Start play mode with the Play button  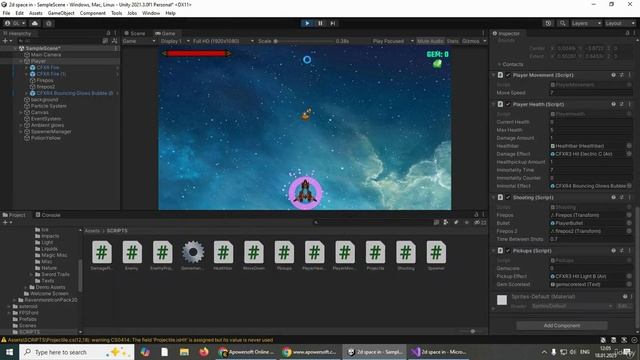point(307,23)
